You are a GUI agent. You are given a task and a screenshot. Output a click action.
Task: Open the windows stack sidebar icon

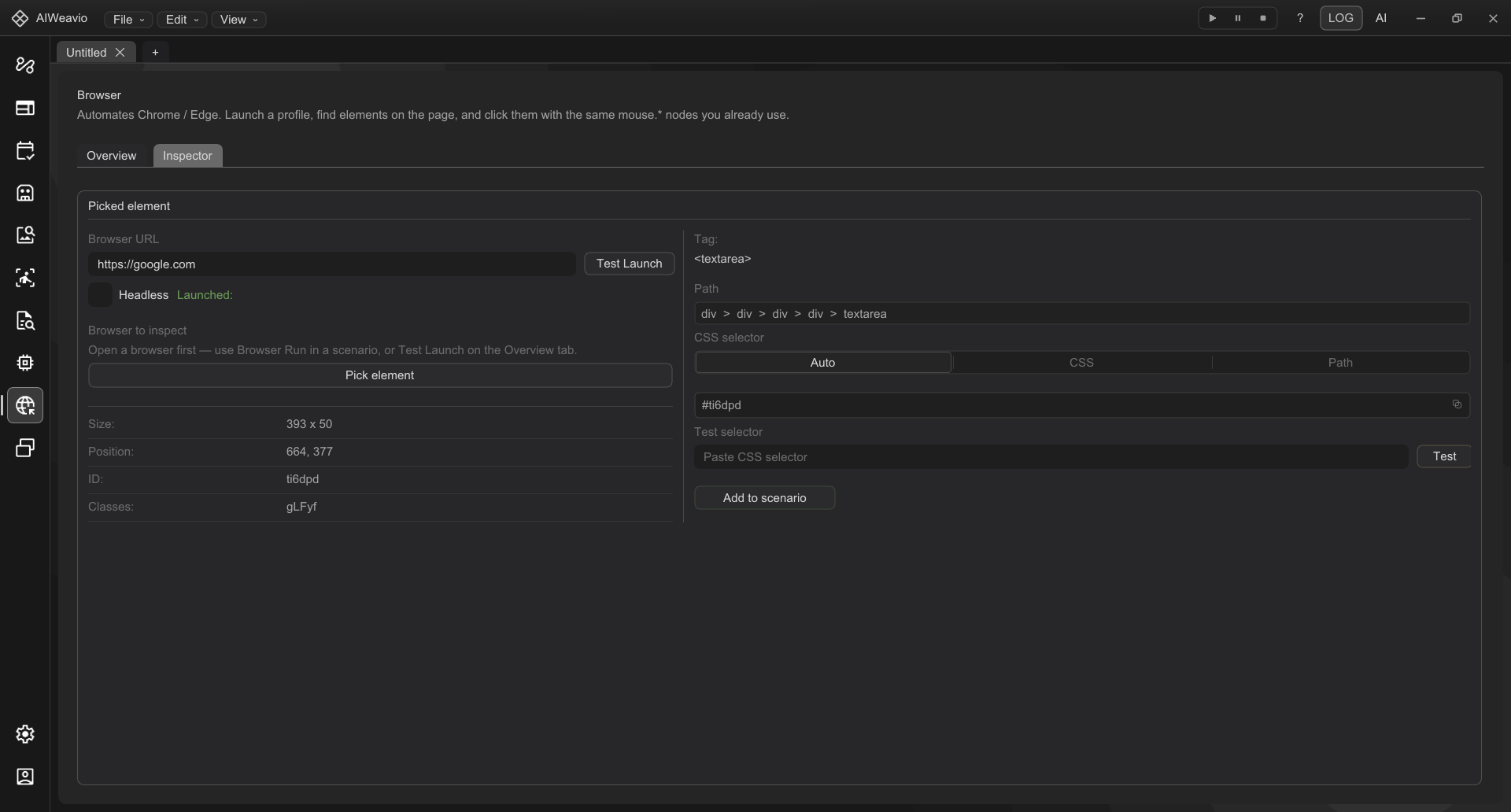25,448
